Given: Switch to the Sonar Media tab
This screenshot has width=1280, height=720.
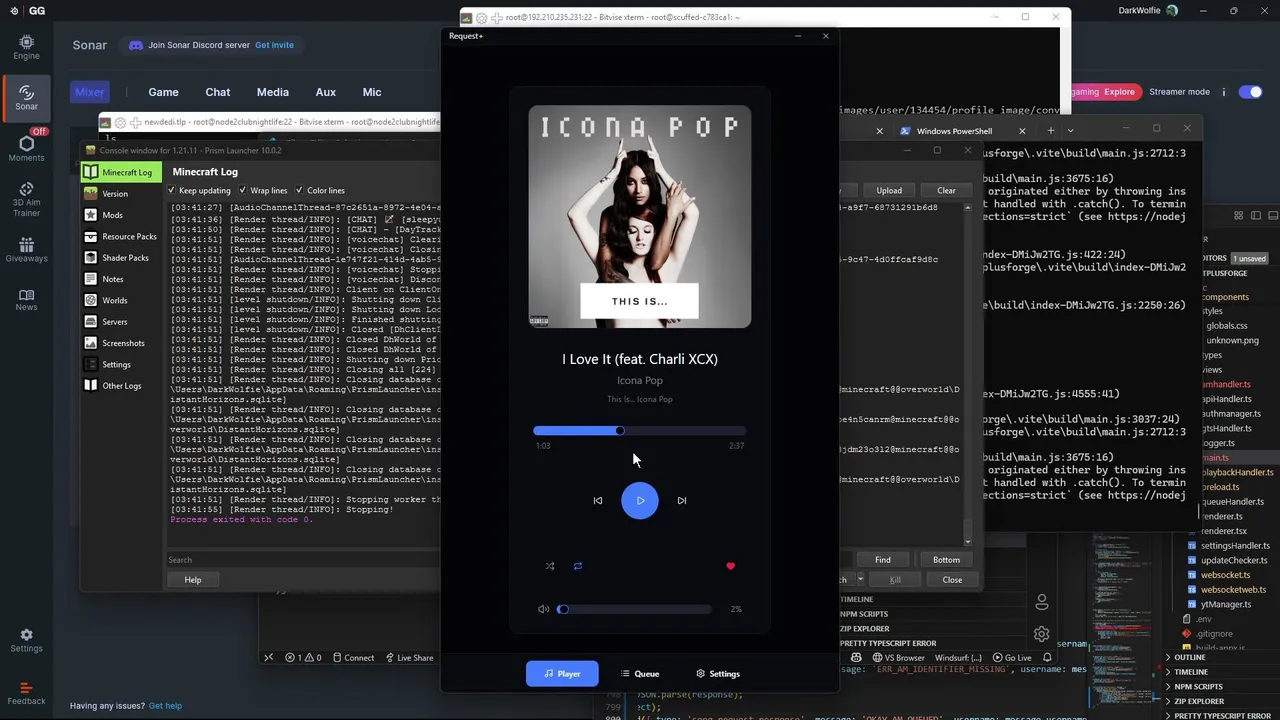Looking at the screenshot, I should point(272,92).
